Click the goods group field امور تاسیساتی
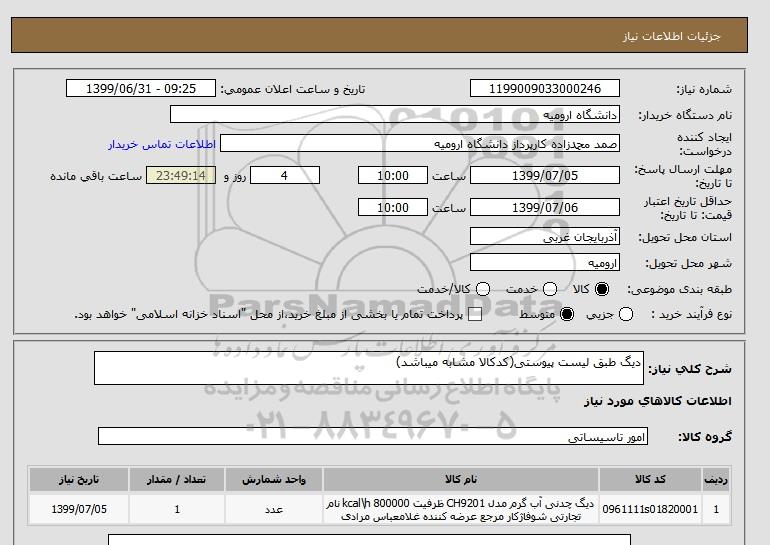The image size is (770, 545). [373, 436]
